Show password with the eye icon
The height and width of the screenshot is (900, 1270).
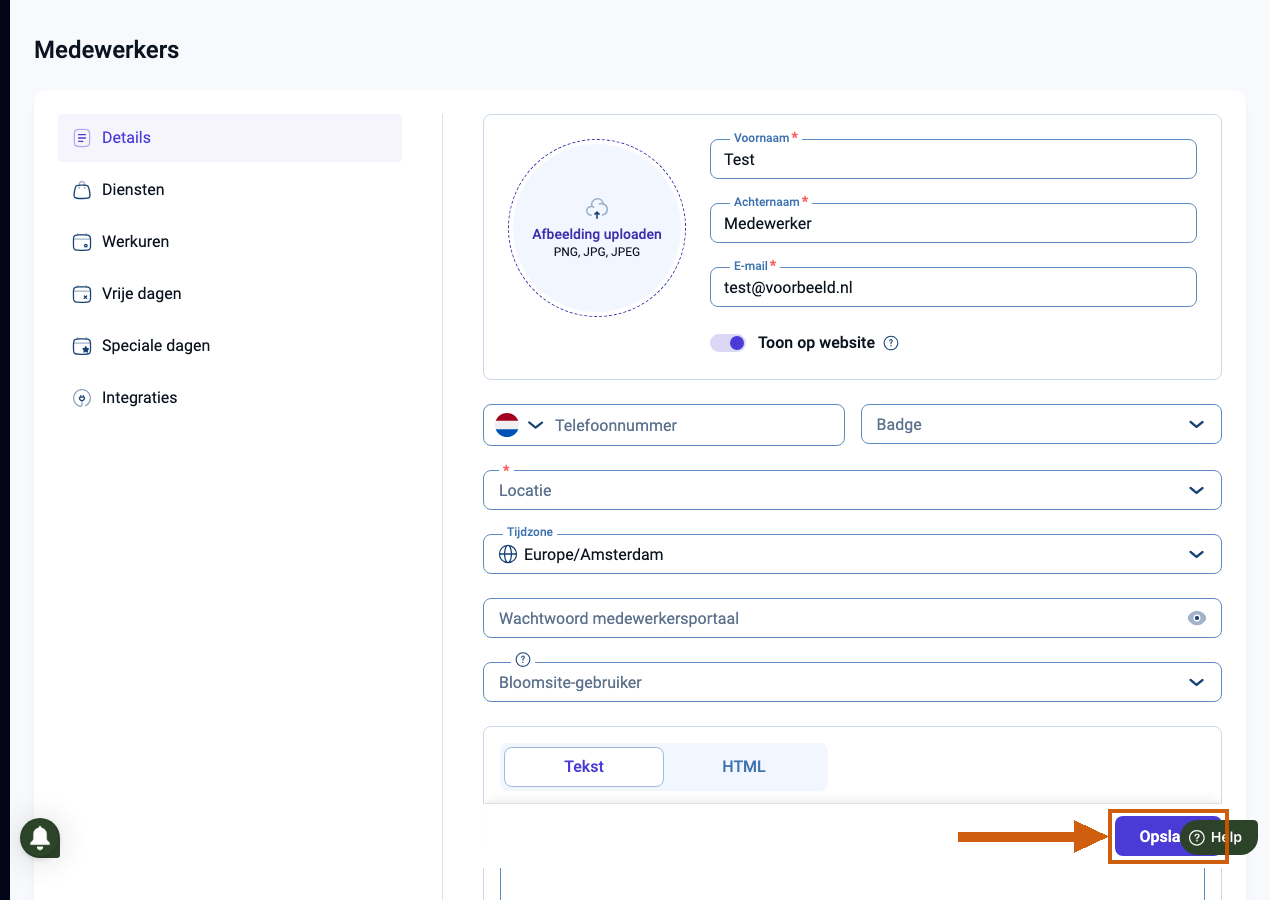pyautogui.click(x=1197, y=618)
